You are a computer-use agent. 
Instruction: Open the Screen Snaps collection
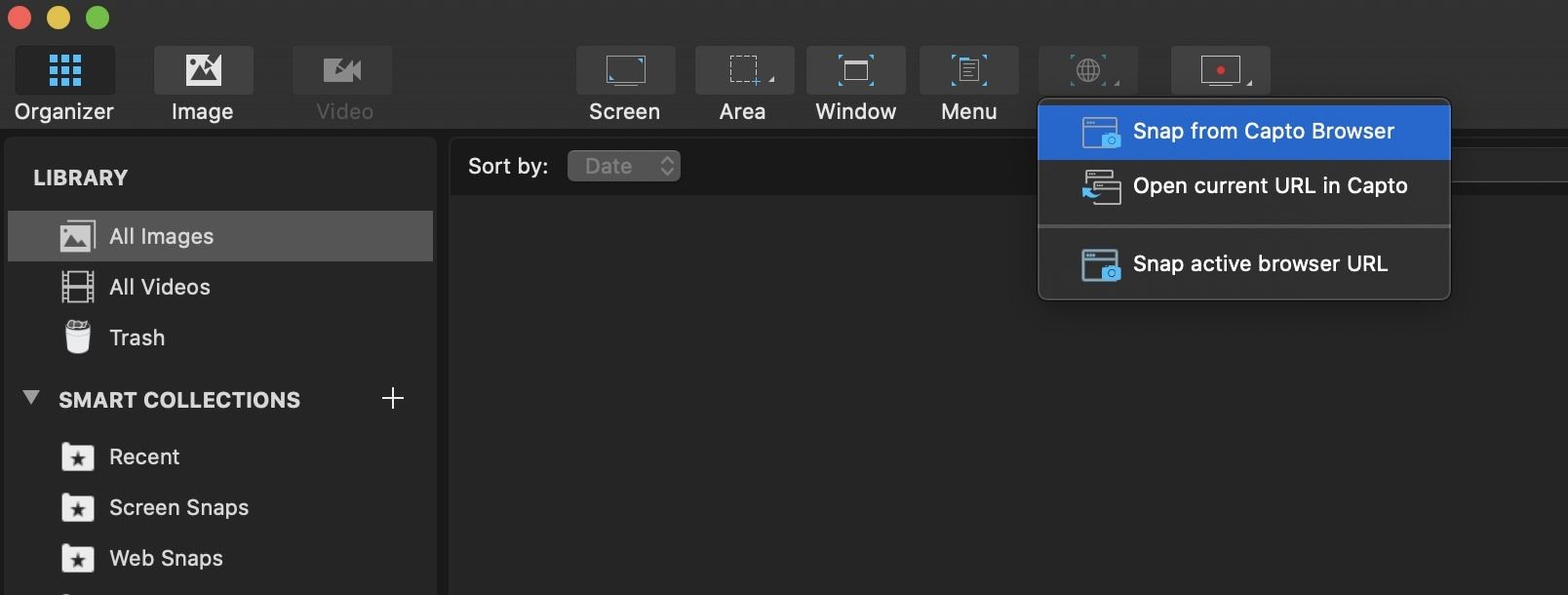tap(178, 507)
